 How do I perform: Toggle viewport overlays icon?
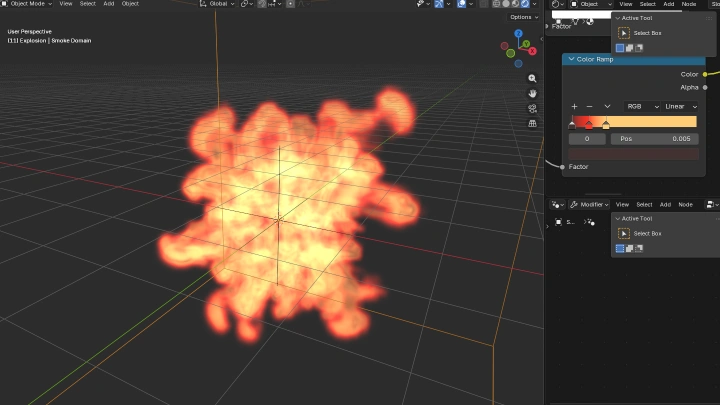click(x=461, y=4)
